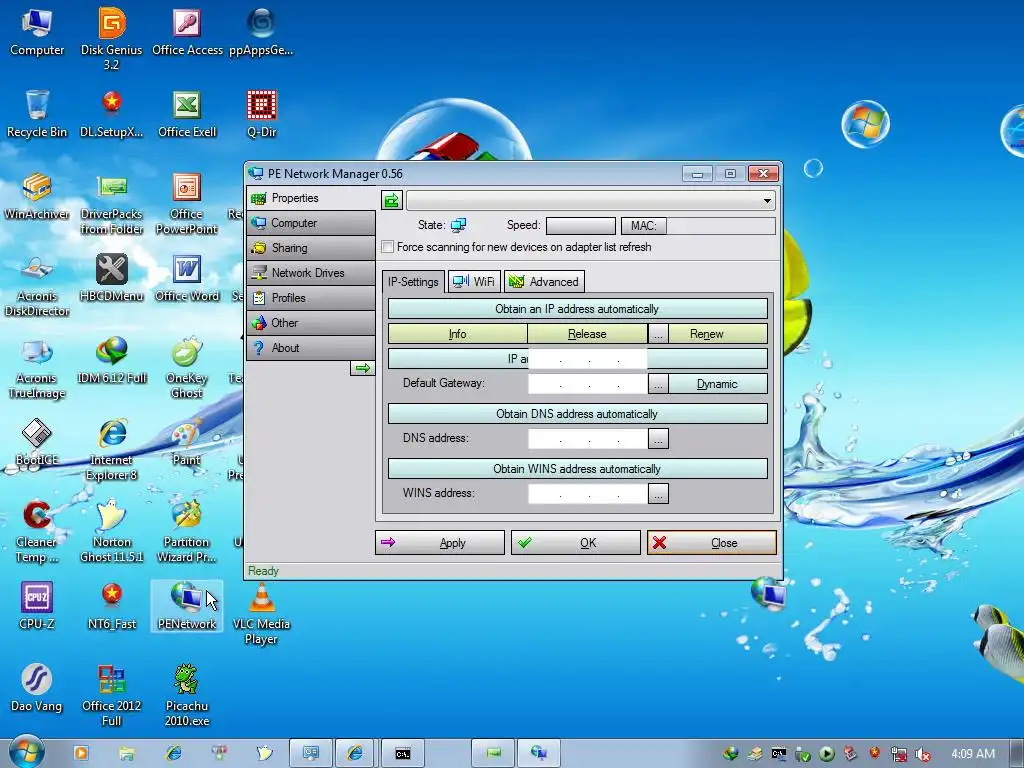
Task: Launch BootICE from desktop
Action: click(37, 443)
